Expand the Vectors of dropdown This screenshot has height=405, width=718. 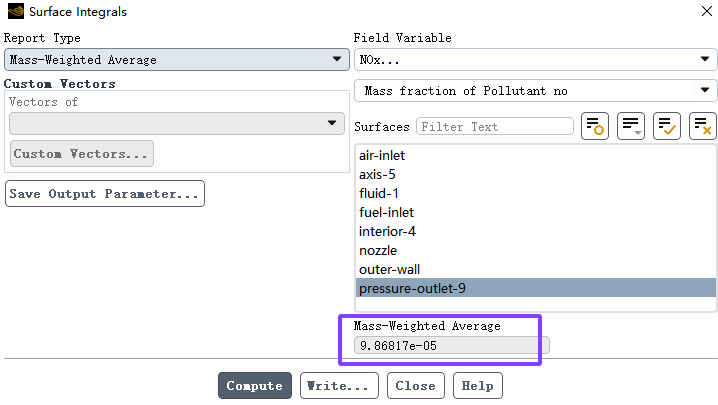[177, 123]
